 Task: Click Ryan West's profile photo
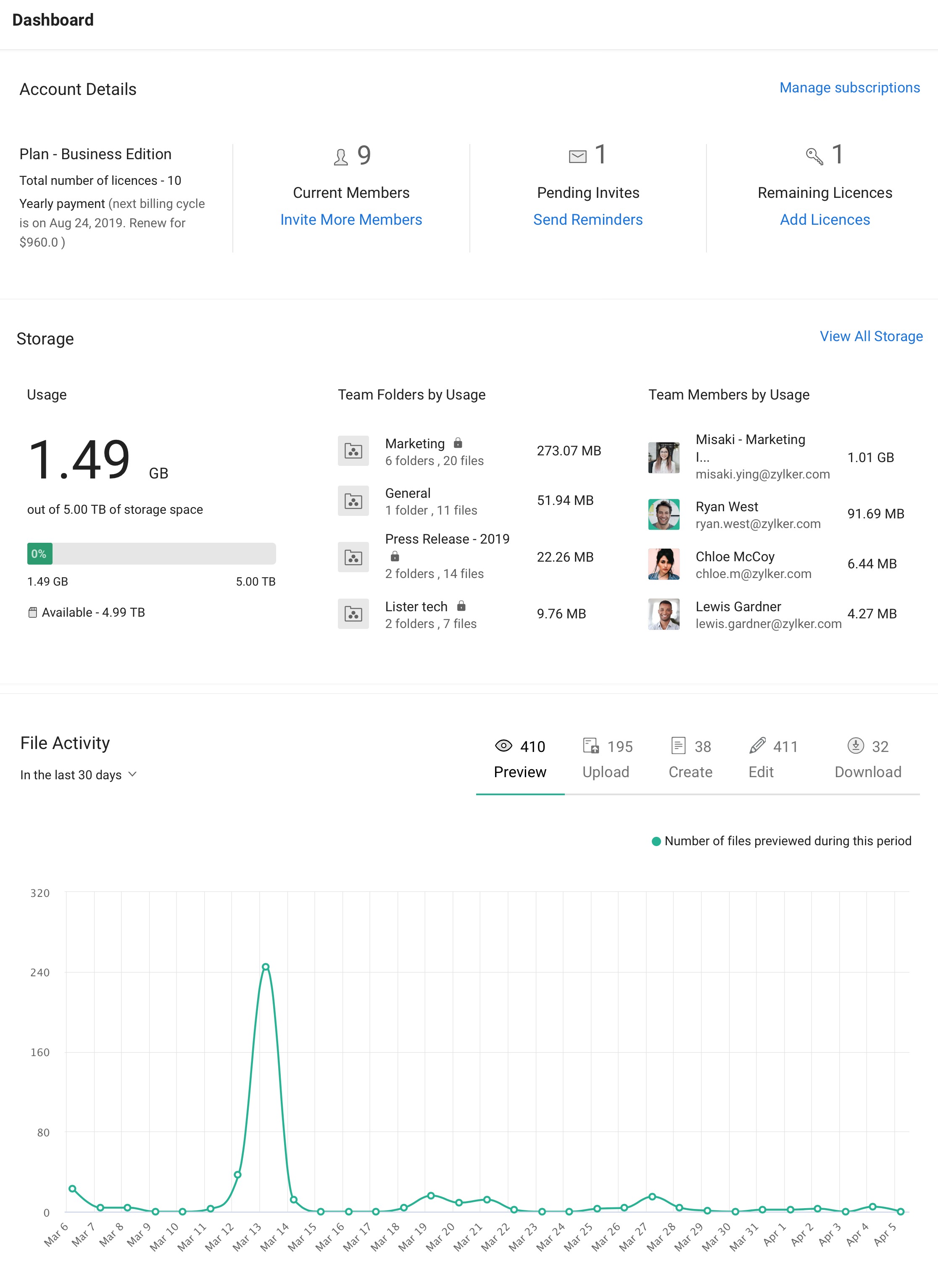[x=664, y=514]
